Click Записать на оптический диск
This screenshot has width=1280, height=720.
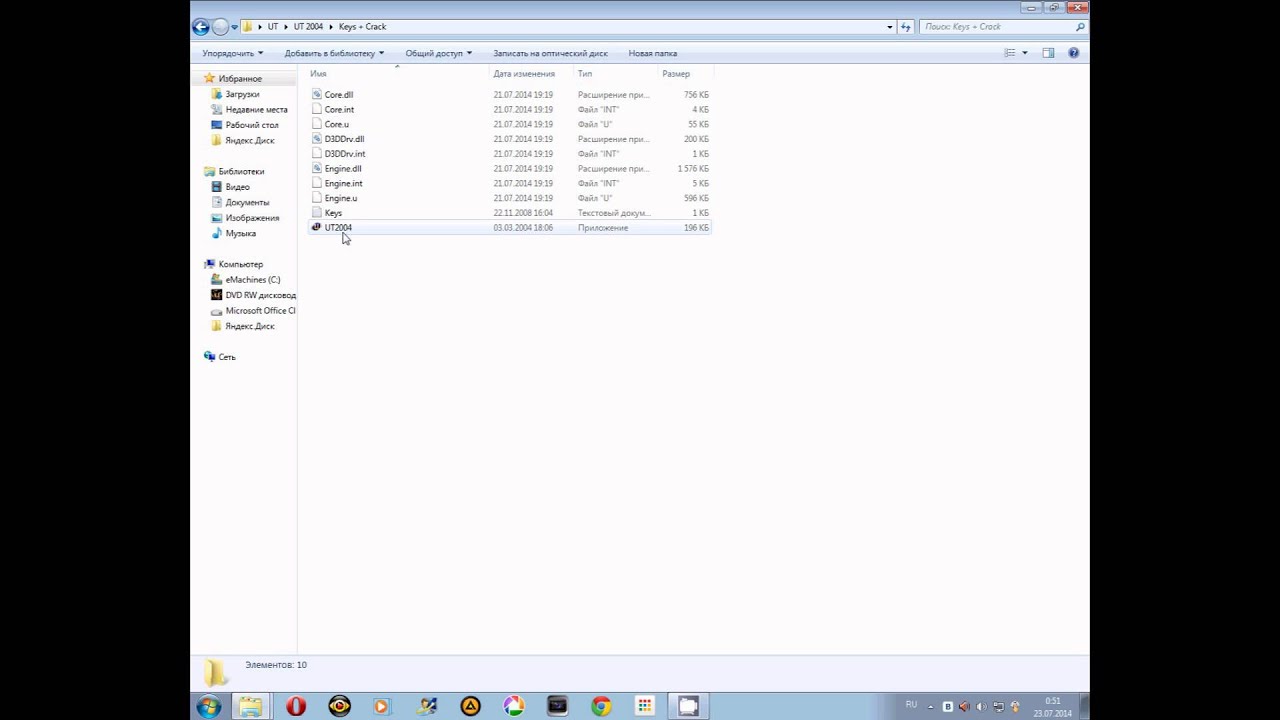[550, 53]
